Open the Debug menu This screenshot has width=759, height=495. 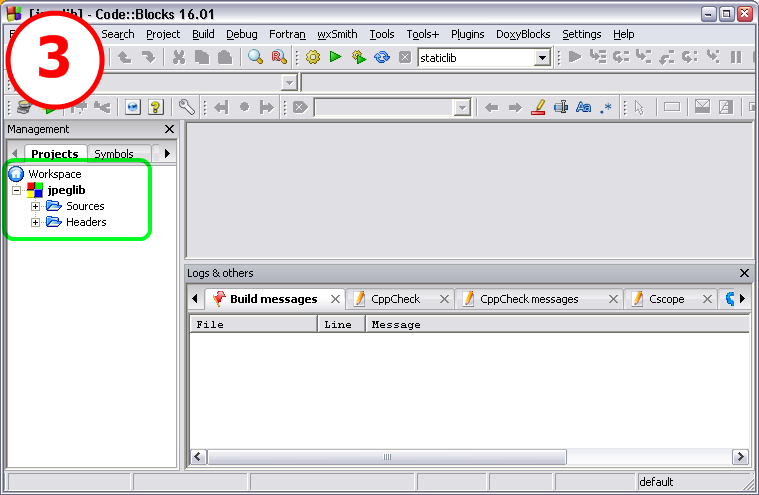[242, 34]
